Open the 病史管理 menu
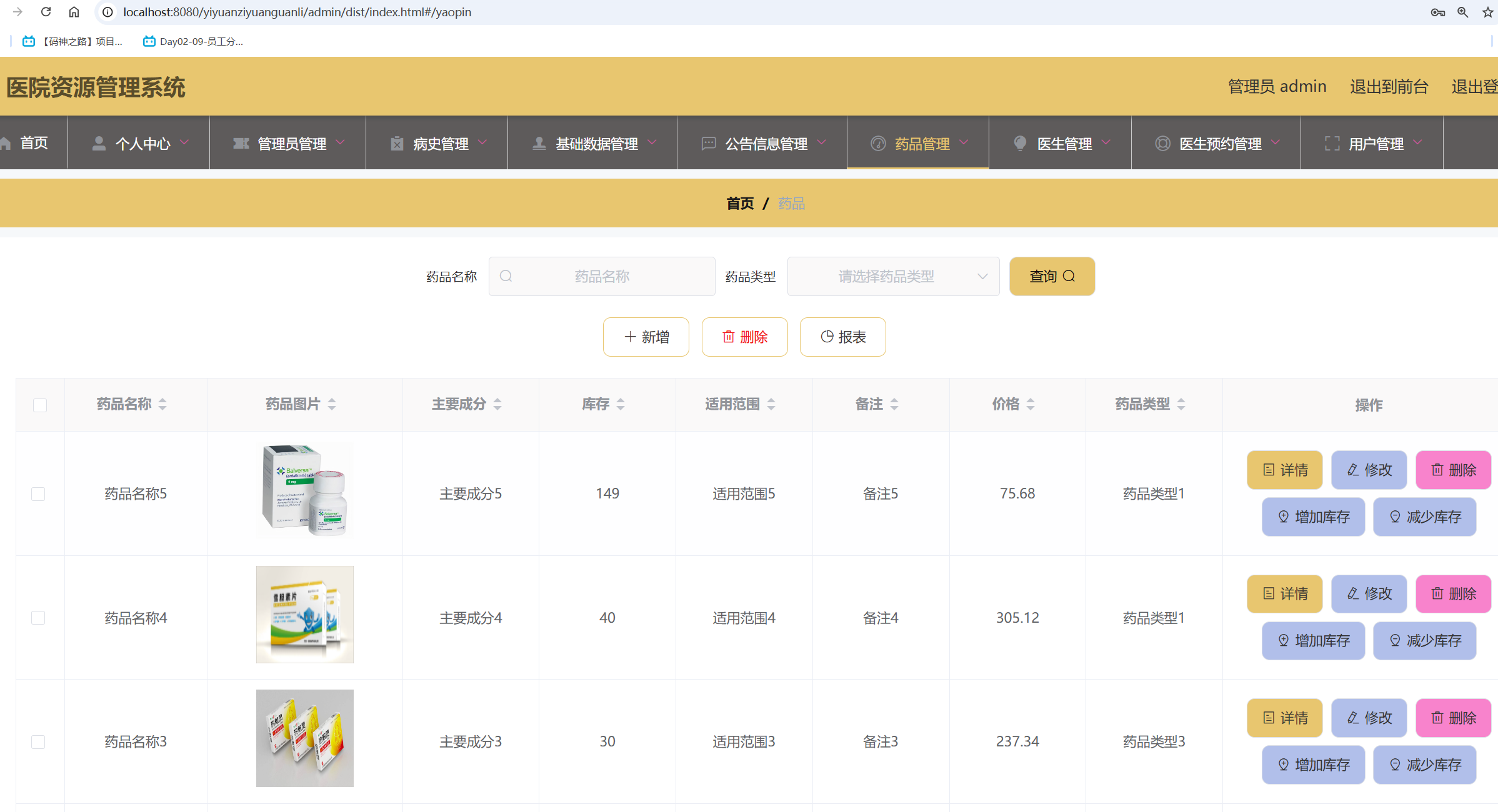The height and width of the screenshot is (812, 1498). pyautogui.click(x=439, y=143)
